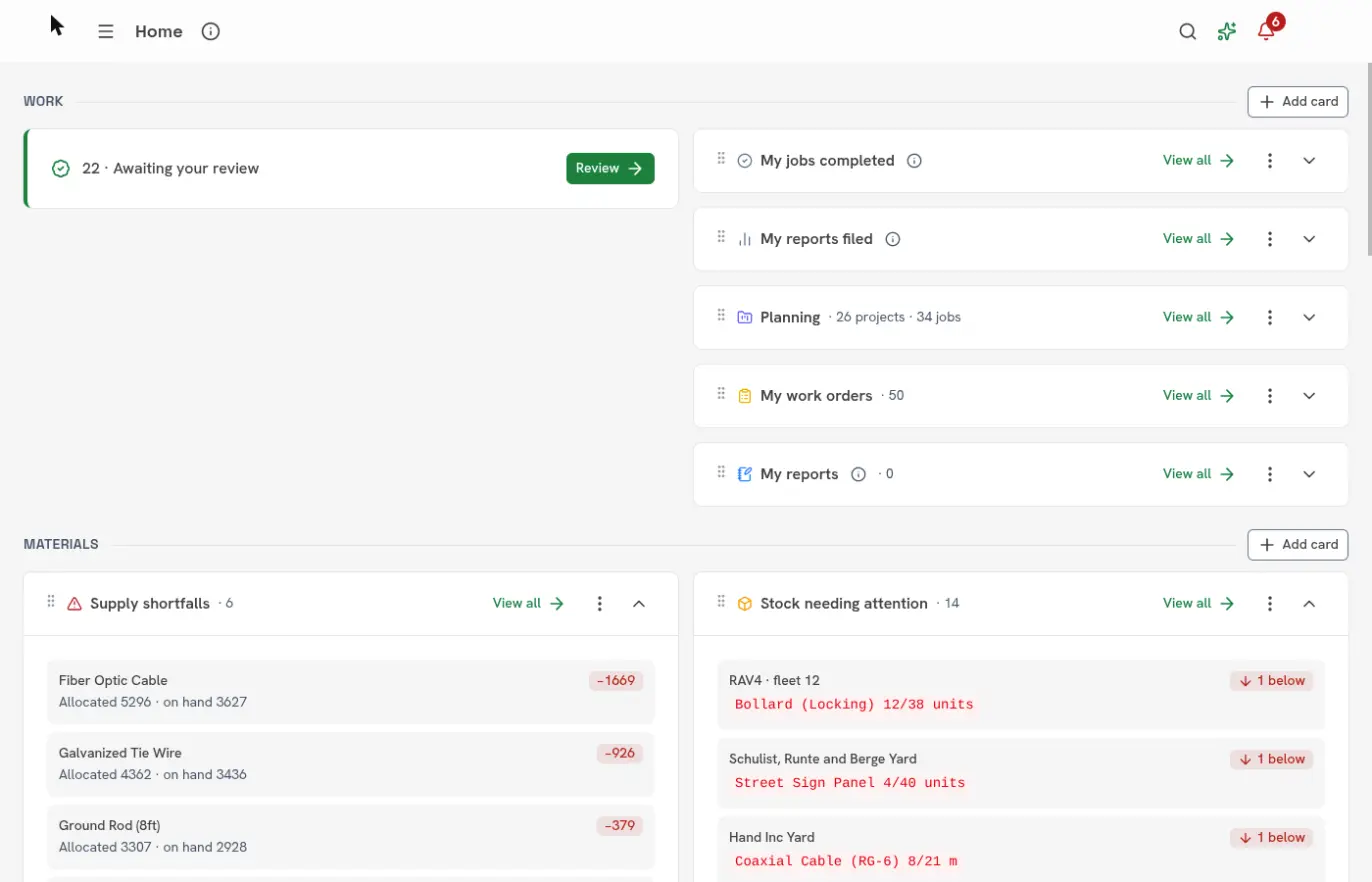The height and width of the screenshot is (882, 1372).
Task: Grab drag handle of My work orders card
Action: [x=721, y=393]
